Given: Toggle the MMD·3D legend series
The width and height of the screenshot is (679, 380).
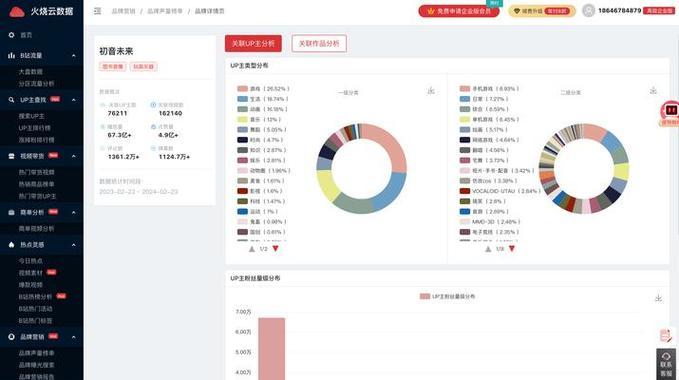Looking at the screenshot, I should click(x=490, y=222).
